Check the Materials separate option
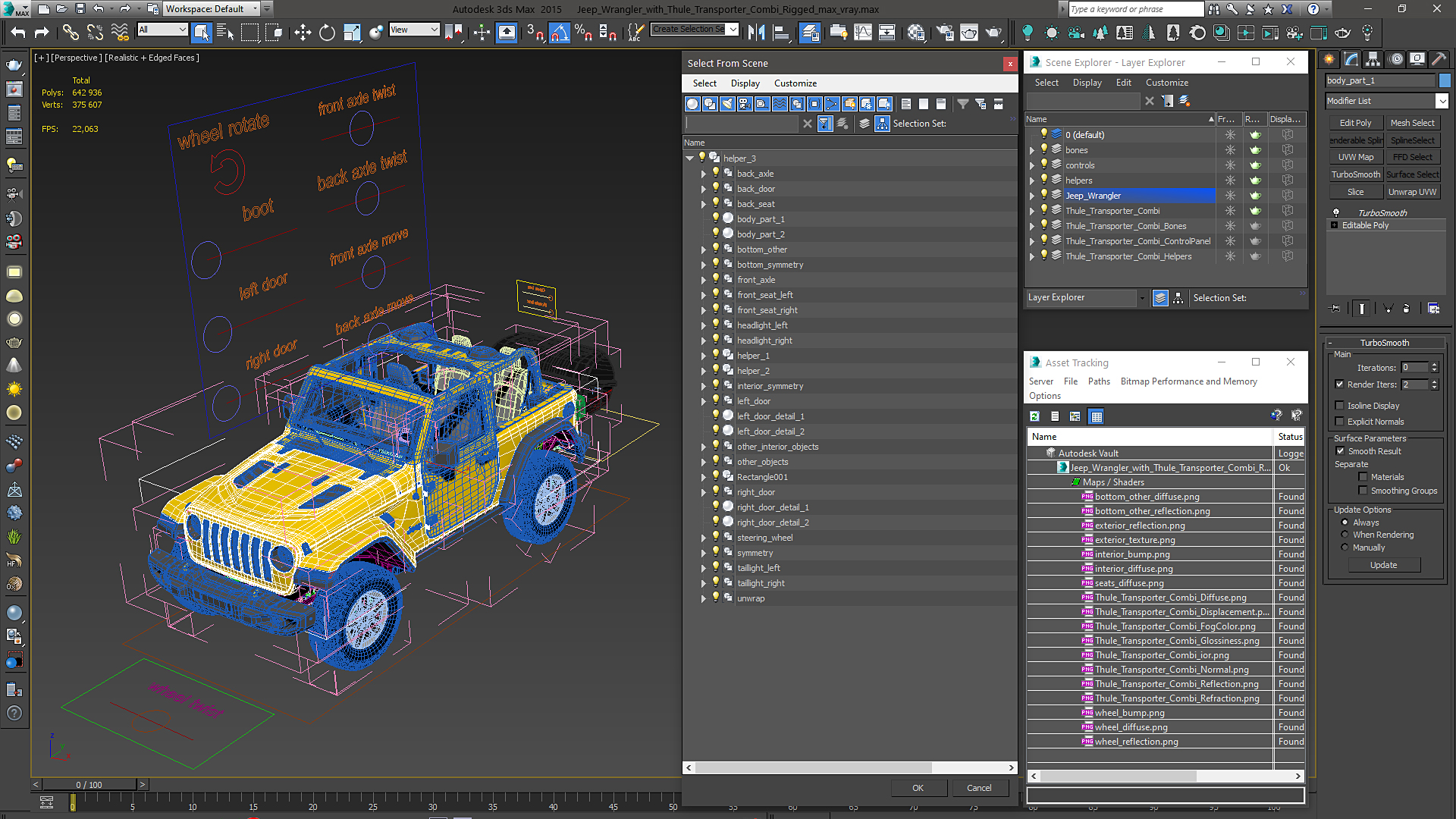1456x819 pixels. coord(1363,477)
